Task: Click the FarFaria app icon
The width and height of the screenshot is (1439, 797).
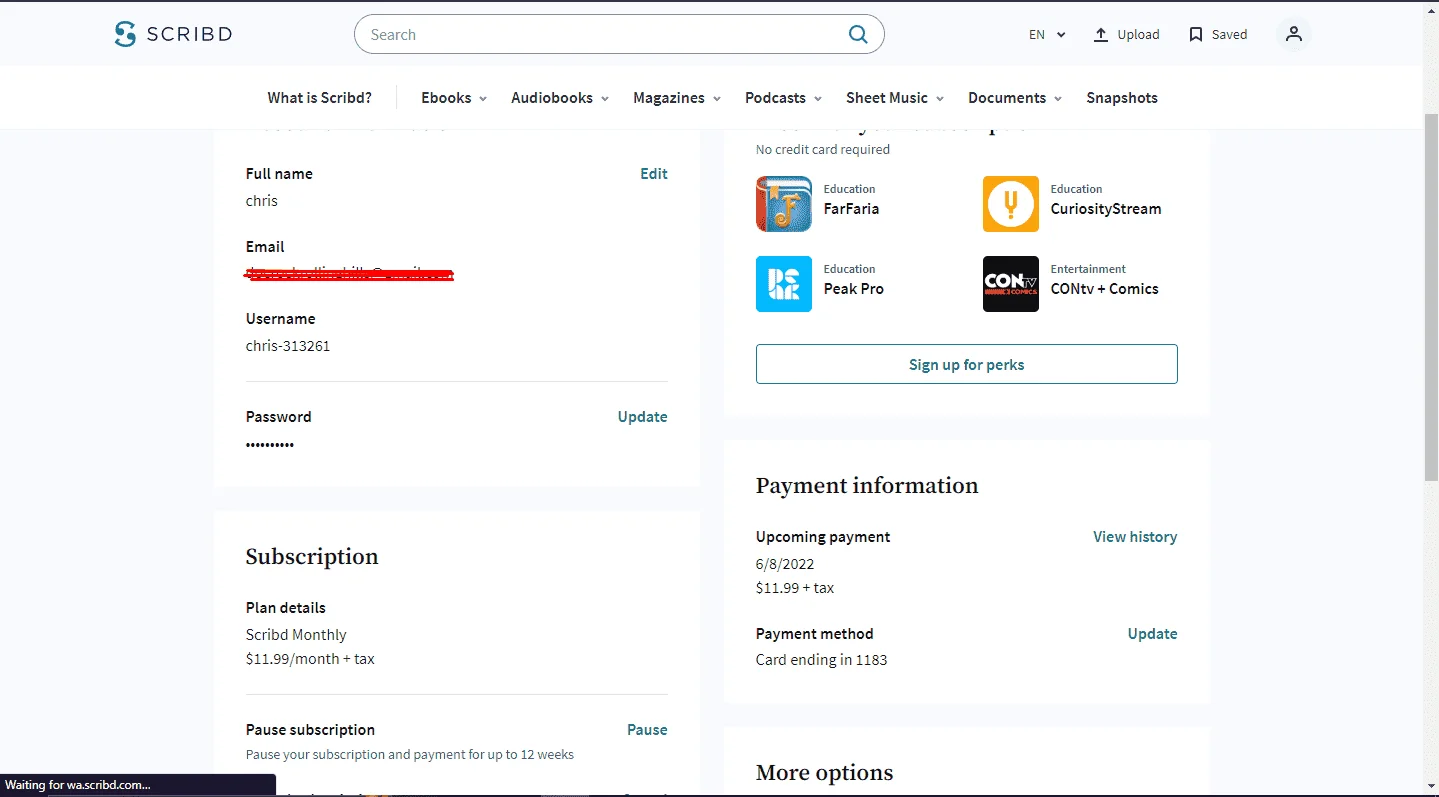Action: [x=784, y=204]
